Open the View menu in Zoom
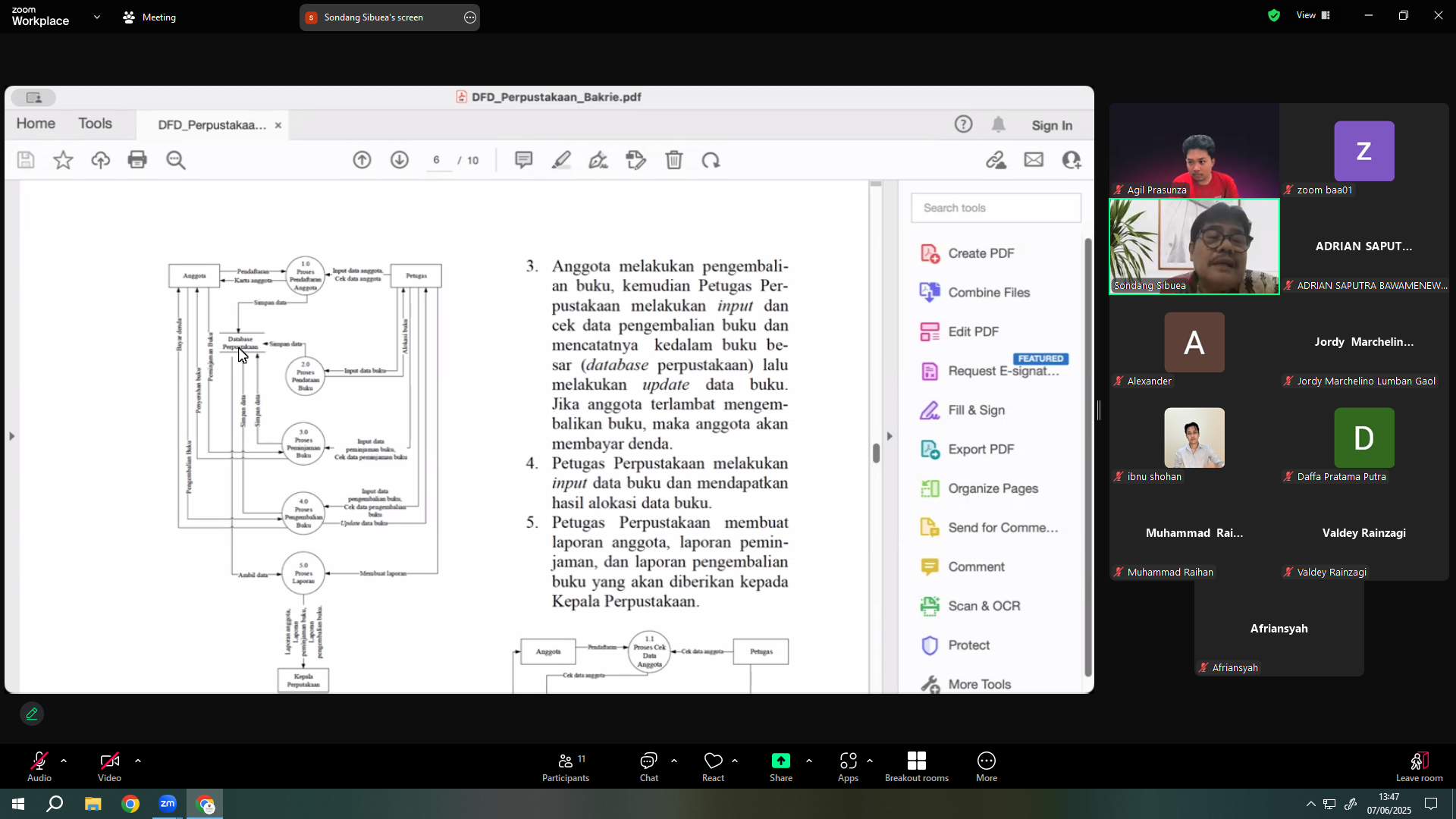This screenshot has width=1456, height=819. [x=1313, y=15]
